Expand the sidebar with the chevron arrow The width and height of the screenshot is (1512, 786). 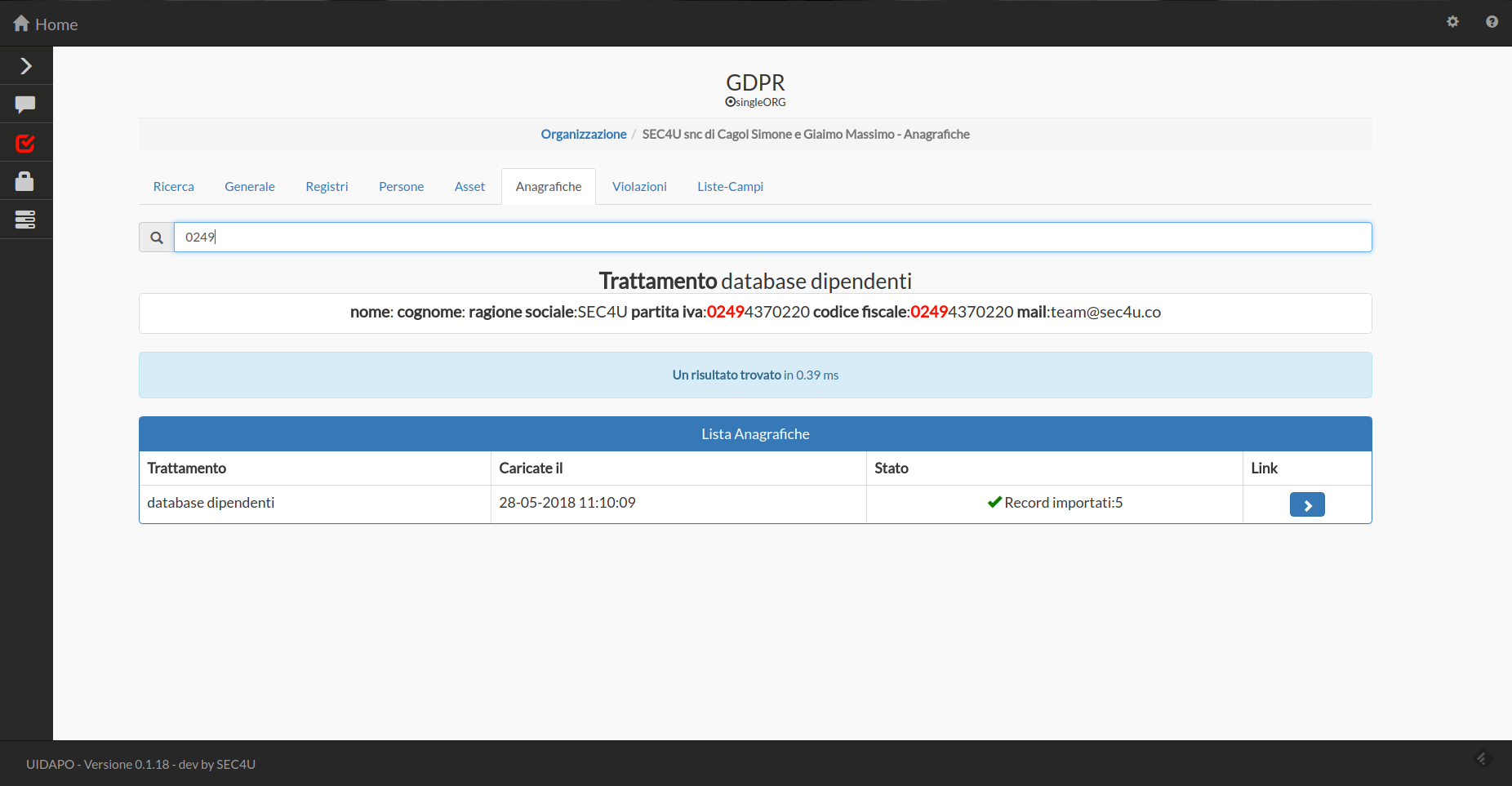click(26, 66)
